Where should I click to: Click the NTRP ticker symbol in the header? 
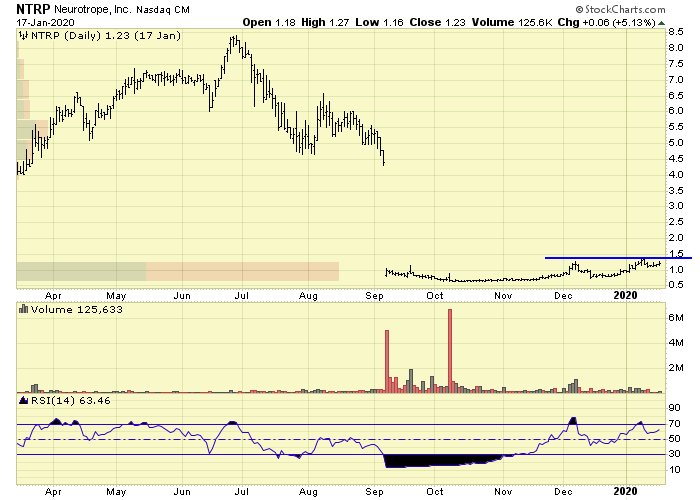pyautogui.click(x=33, y=9)
